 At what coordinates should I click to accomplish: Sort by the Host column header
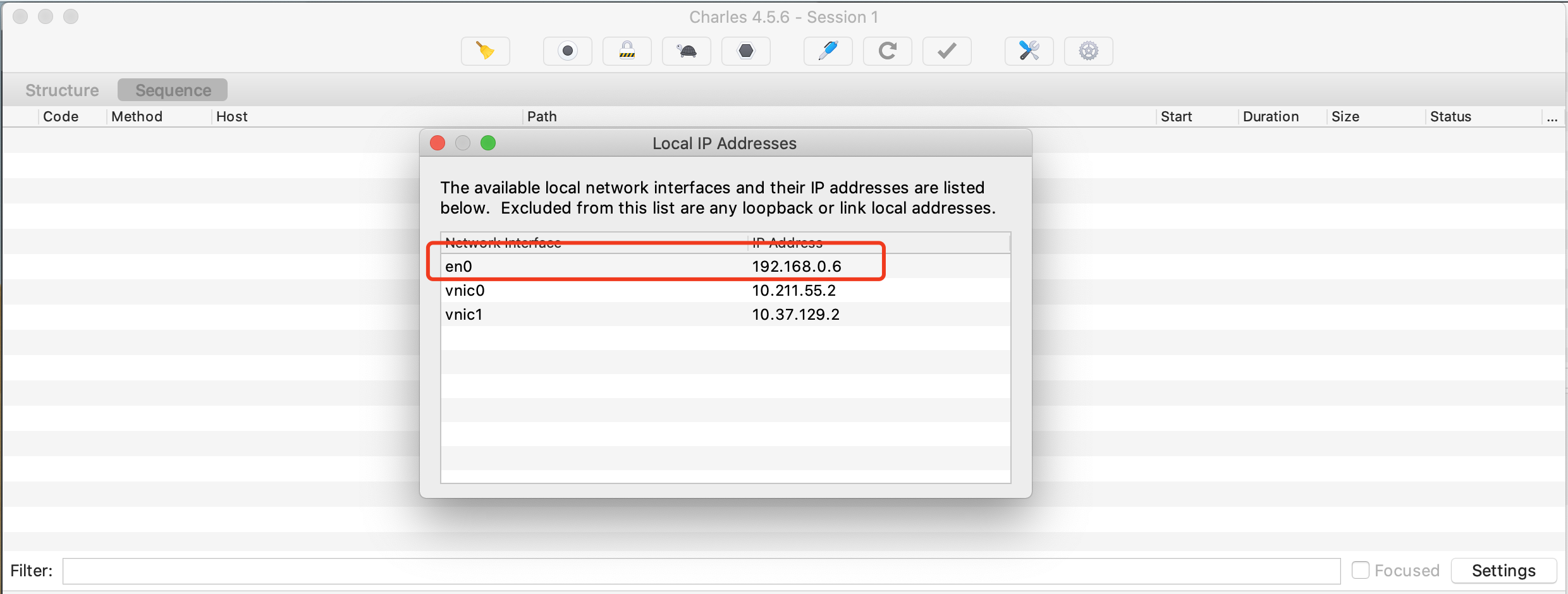point(367,116)
